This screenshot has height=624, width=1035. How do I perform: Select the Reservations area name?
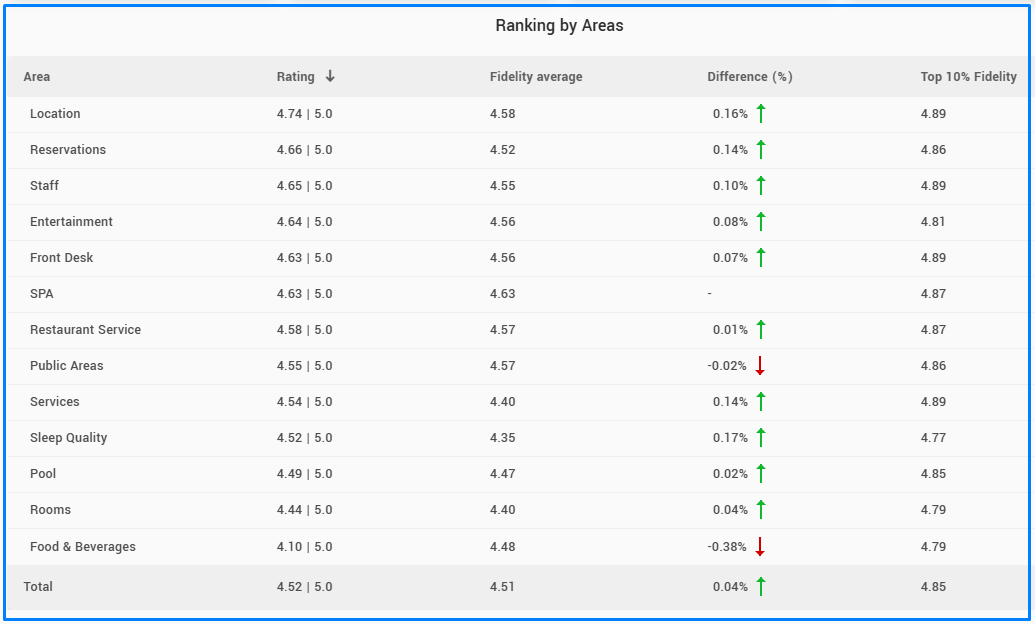click(x=67, y=150)
